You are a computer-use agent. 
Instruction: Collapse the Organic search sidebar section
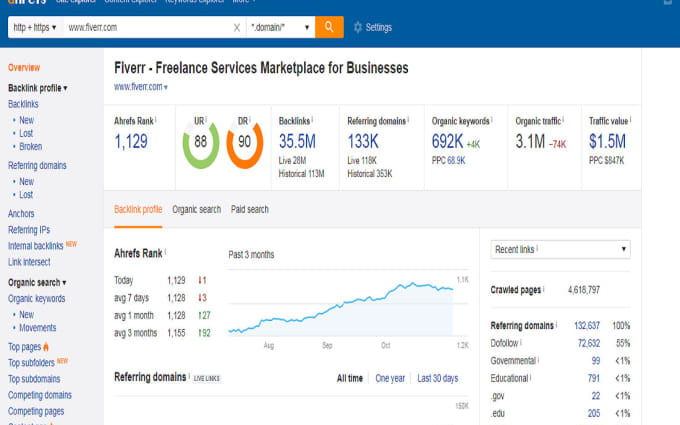click(37, 282)
